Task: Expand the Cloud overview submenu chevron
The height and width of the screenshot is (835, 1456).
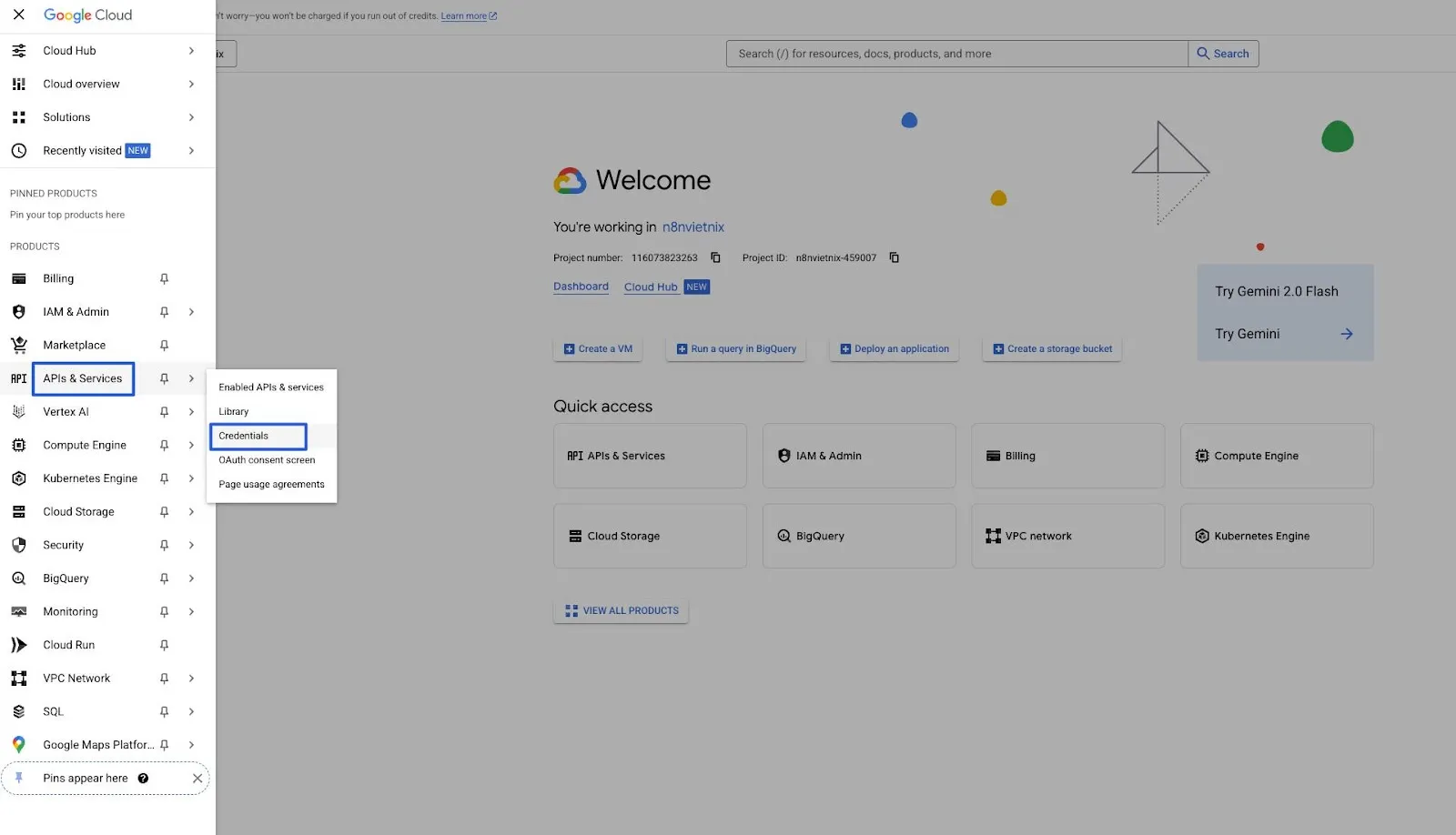Action: pyautogui.click(x=191, y=84)
